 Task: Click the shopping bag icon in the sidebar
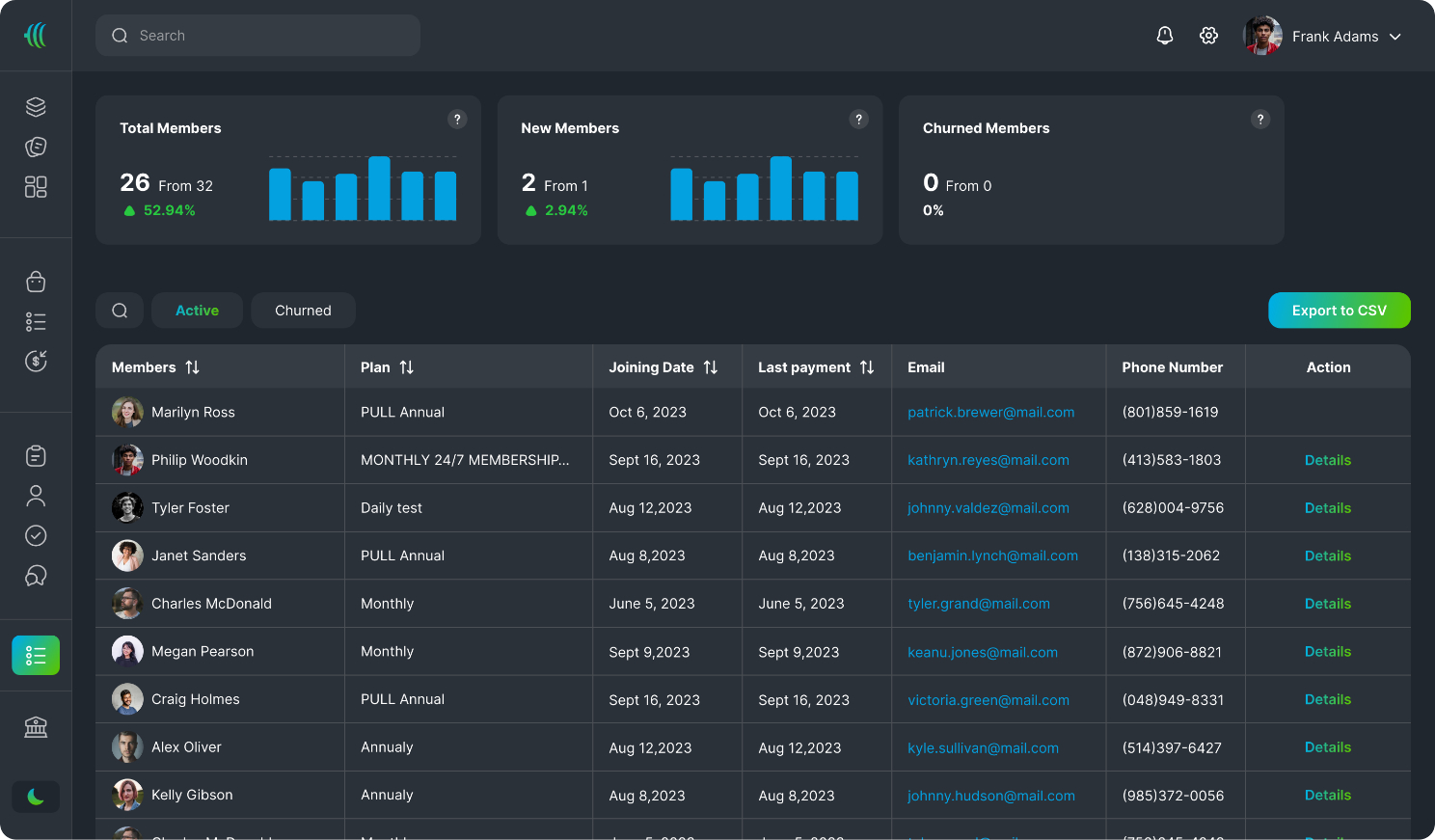point(36,282)
